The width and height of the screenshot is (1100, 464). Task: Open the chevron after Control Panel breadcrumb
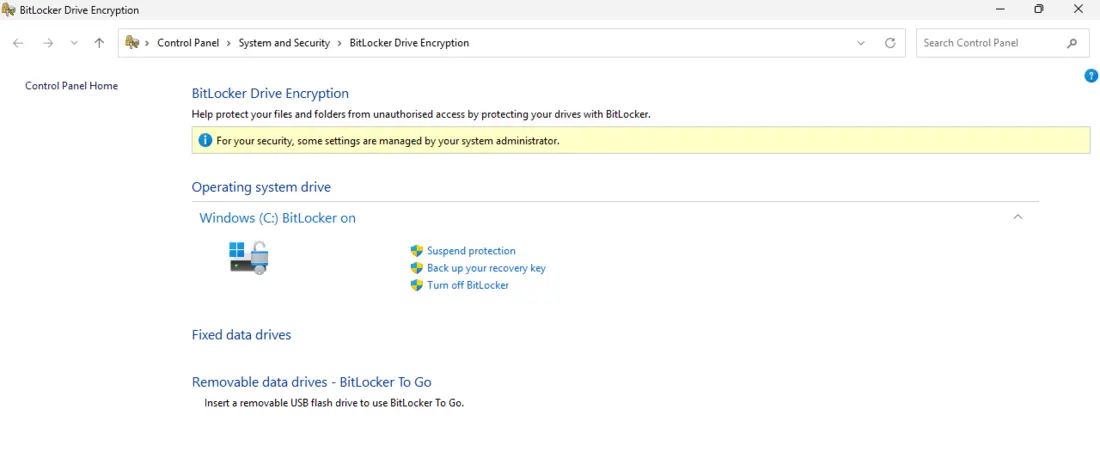coord(229,43)
